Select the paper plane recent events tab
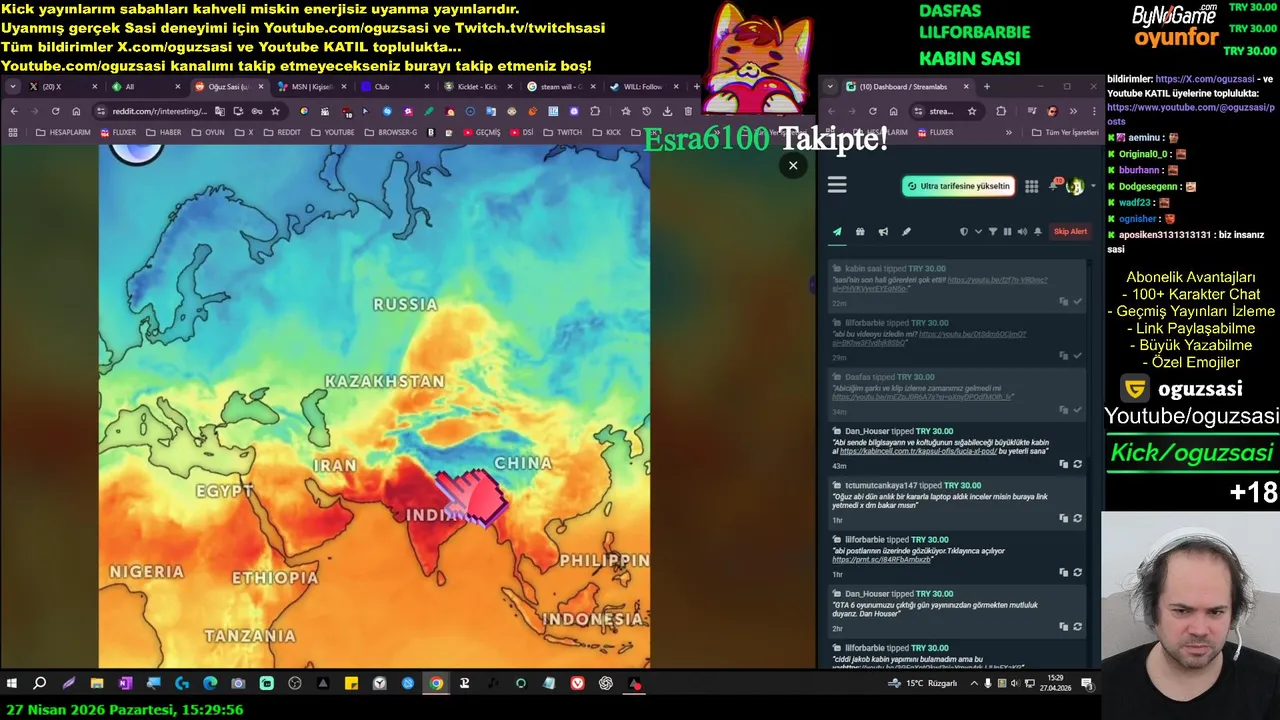 [x=837, y=232]
